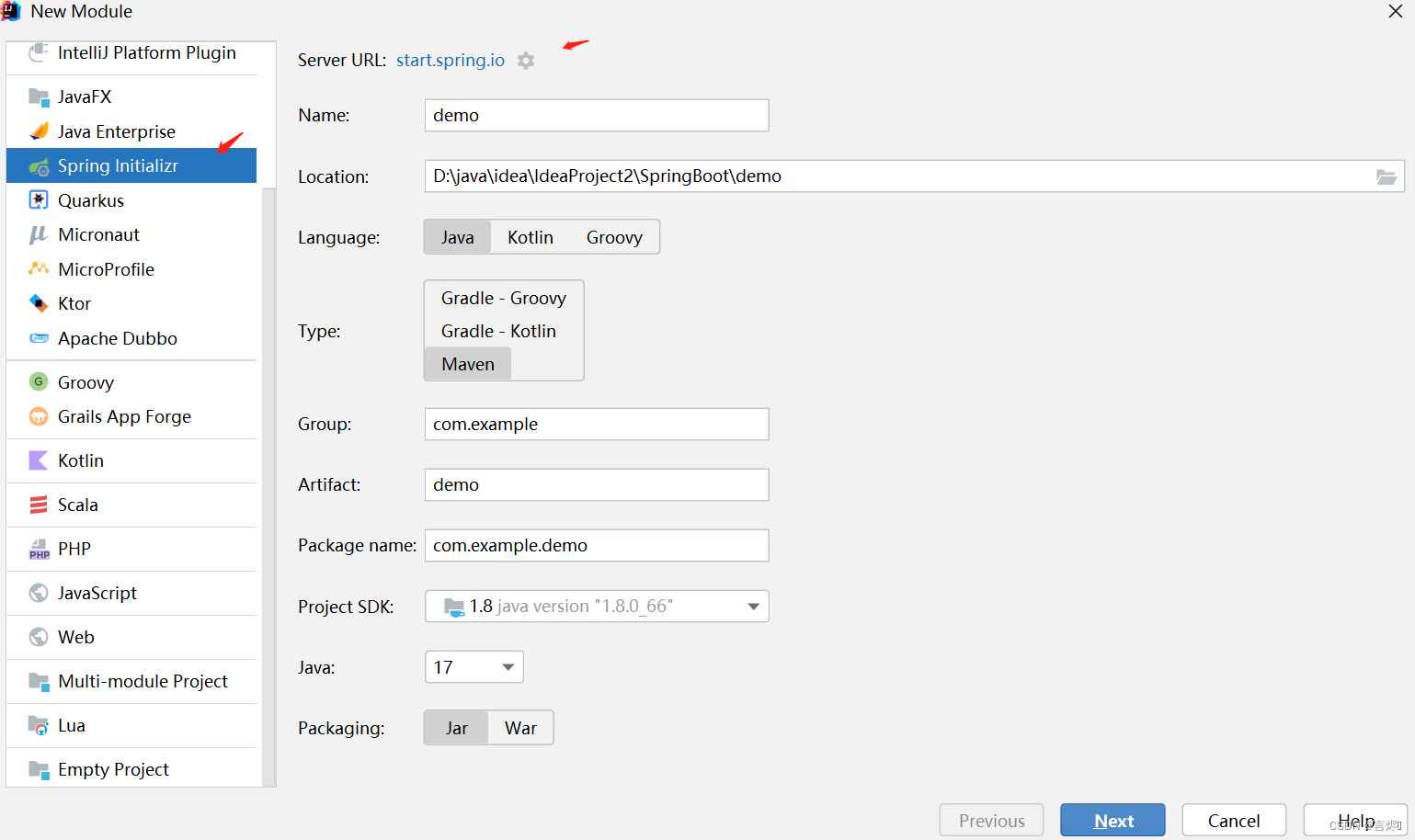Click the Apache Dubbo icon
Image resolution: width=1415 pixels, height=840 pixels.
point(39,338)
